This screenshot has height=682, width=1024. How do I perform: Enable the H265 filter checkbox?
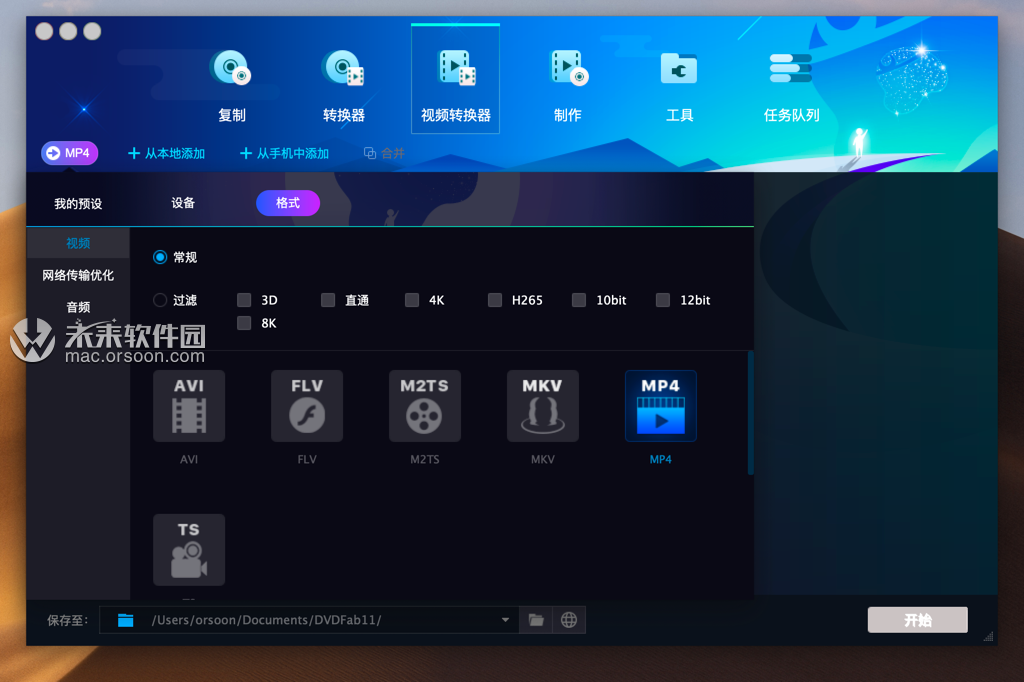click(495, 300)
